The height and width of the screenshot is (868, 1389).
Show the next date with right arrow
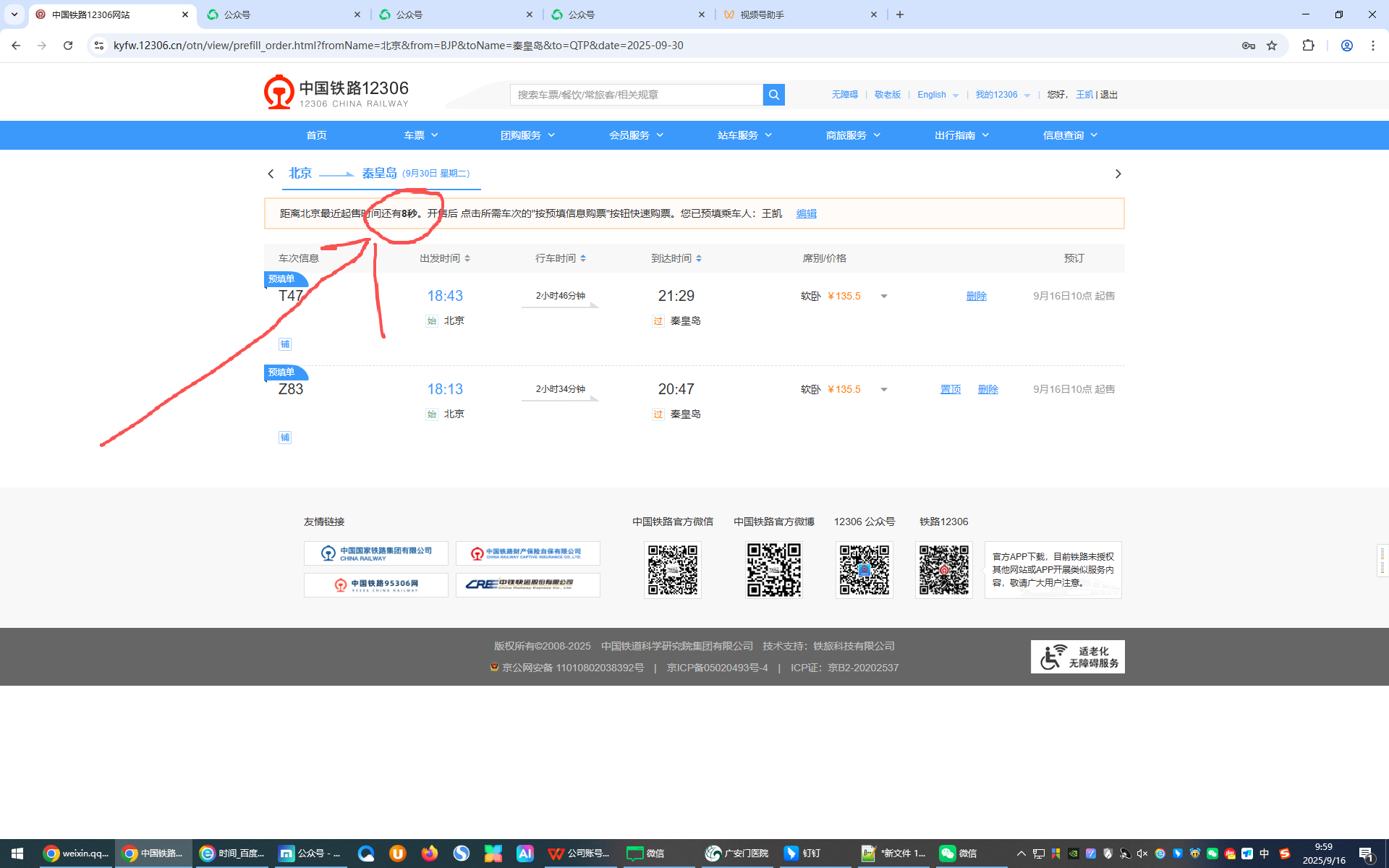click(x=1118, y=174)
